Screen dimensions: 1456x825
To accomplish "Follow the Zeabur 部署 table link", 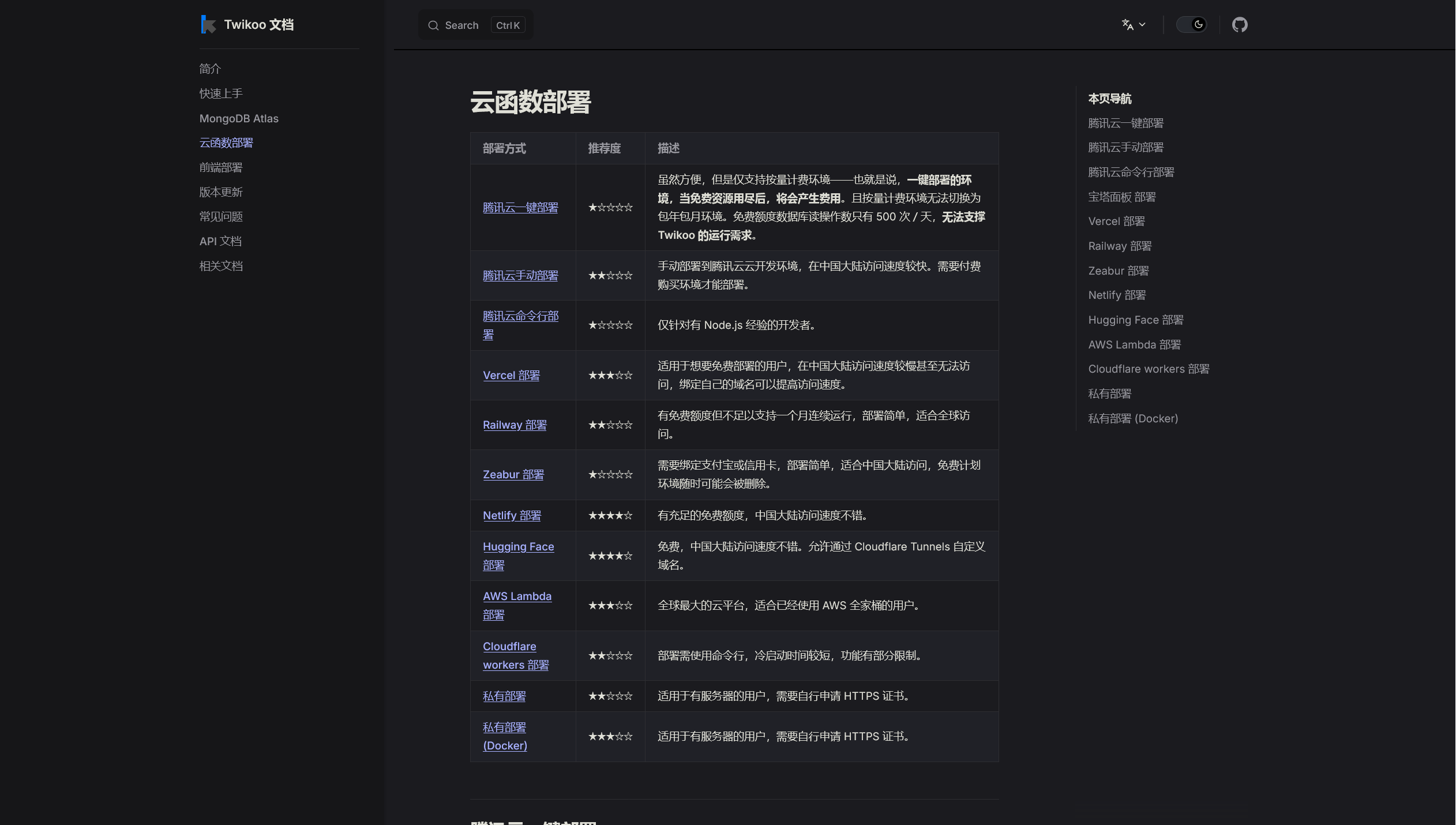I will tap(513, 475).
